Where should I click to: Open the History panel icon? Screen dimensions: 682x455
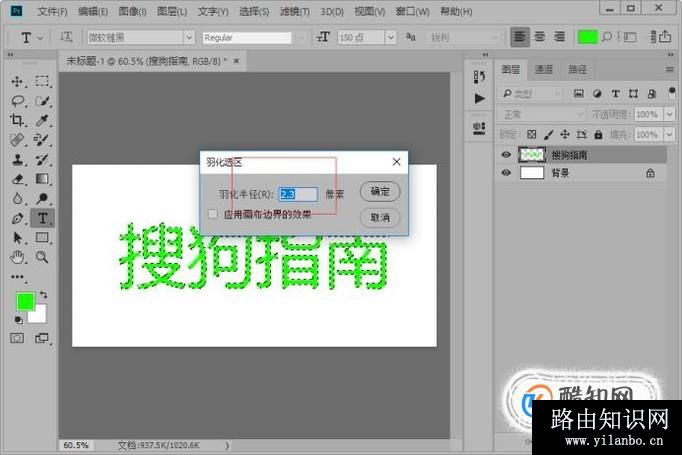479,77
